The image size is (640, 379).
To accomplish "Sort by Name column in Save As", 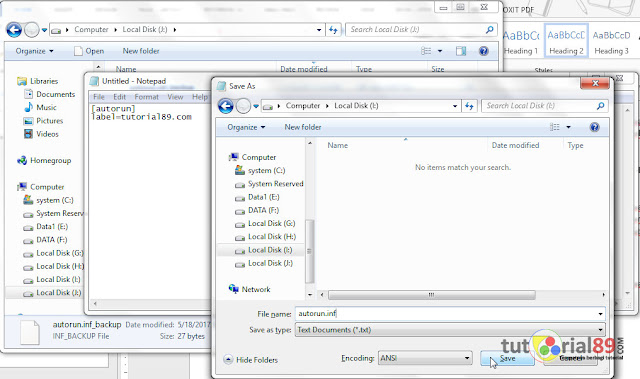I will point(338,145).
